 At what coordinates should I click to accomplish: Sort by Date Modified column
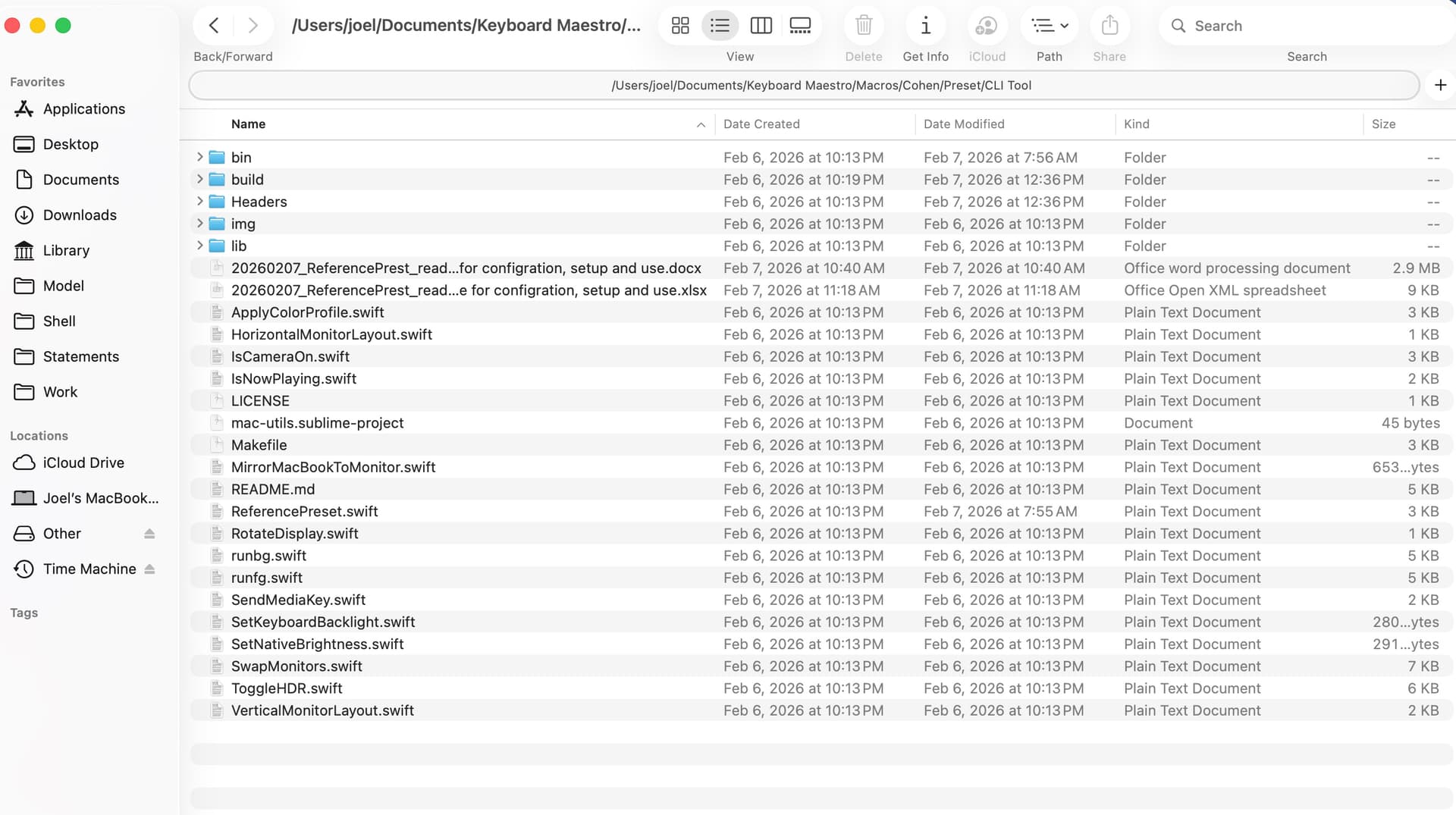(x=964, y=124)
